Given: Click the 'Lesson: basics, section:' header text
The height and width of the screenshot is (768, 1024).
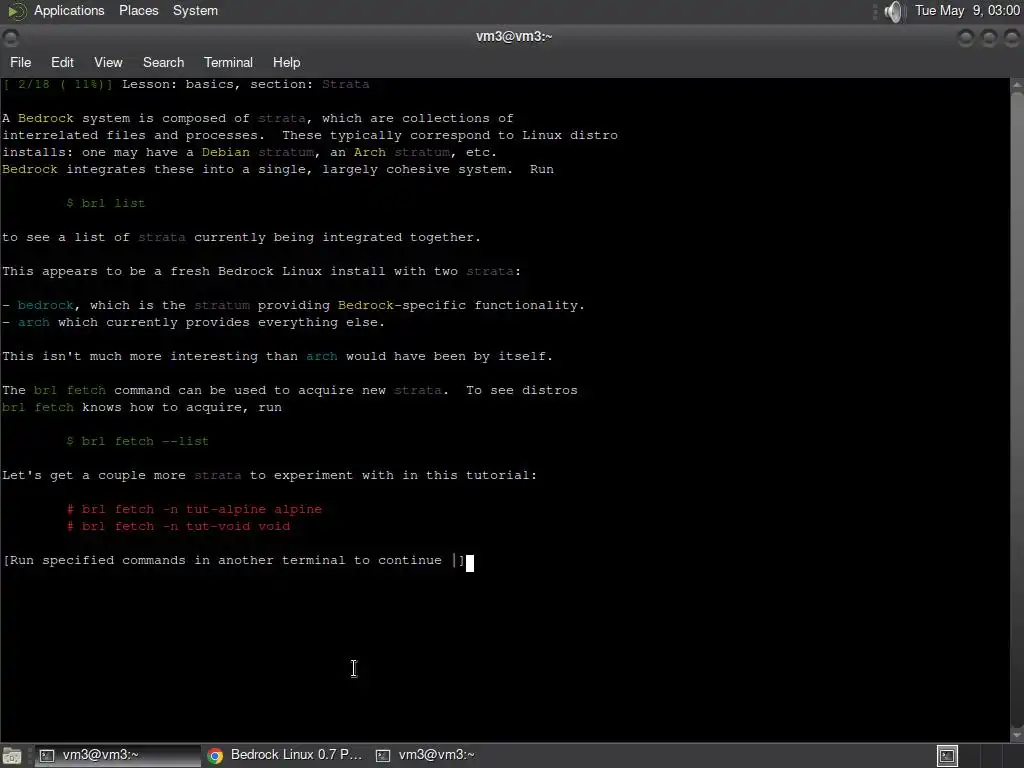Looking at the screenshot, I should [218, 84].
